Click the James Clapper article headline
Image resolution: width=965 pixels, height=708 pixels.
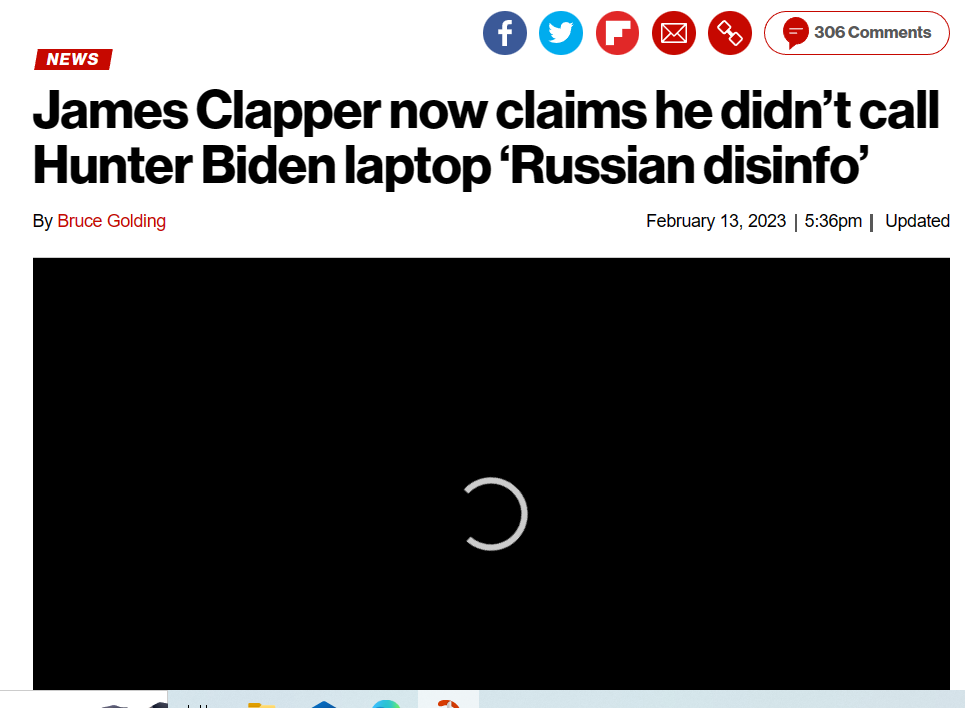(486, 138)
